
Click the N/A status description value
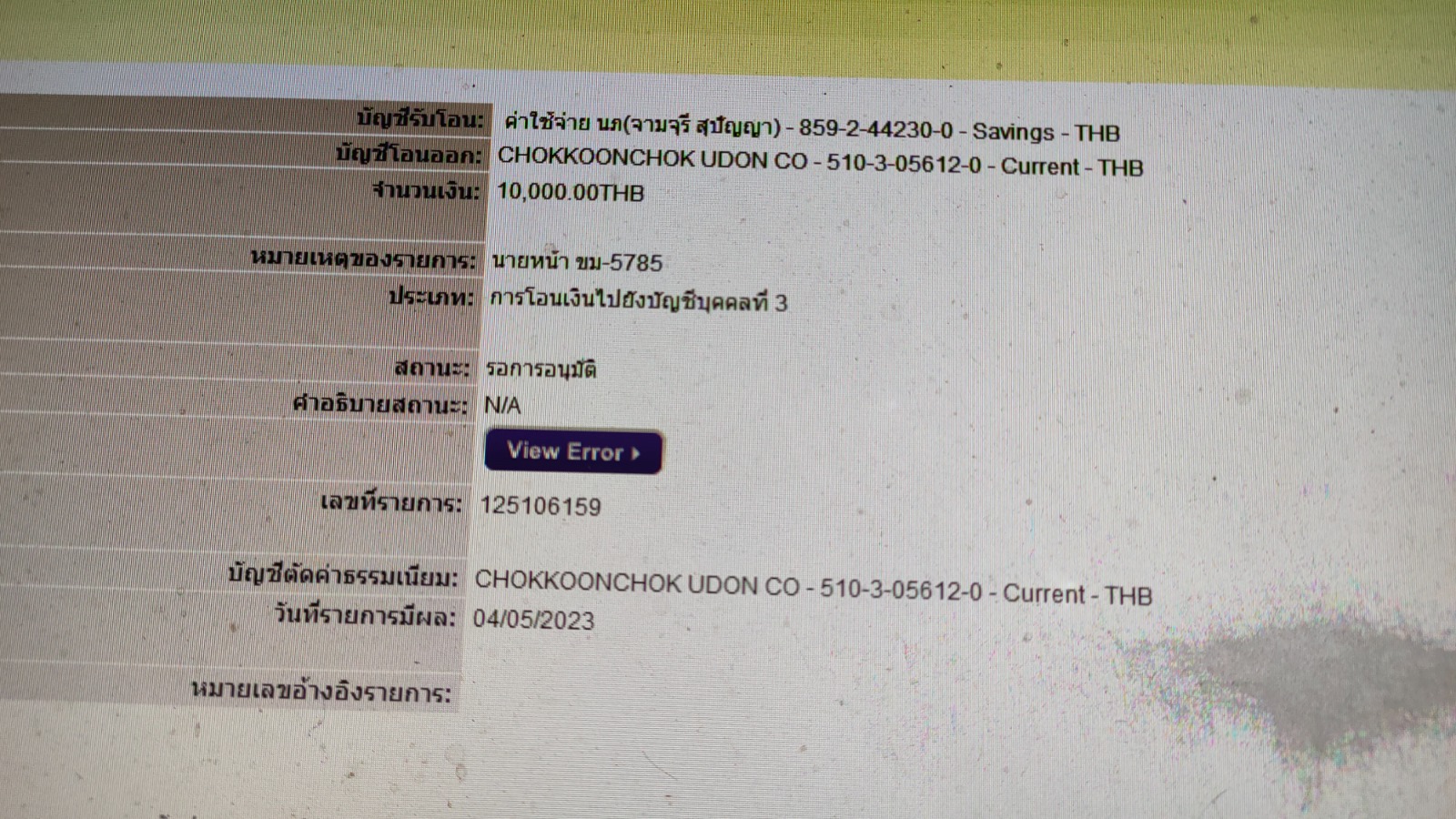tap(502, 405)
